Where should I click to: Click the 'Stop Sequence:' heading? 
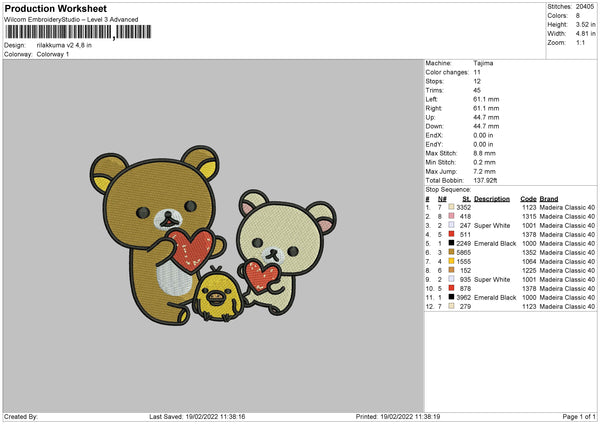pyautogui.click(x=448, y=189)
